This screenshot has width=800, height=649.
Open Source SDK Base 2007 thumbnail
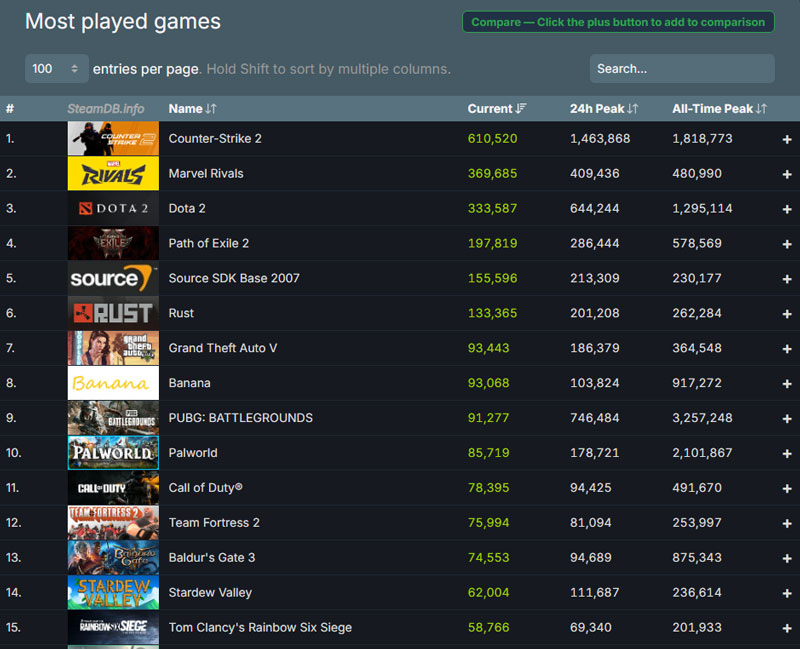coord(113,278)
